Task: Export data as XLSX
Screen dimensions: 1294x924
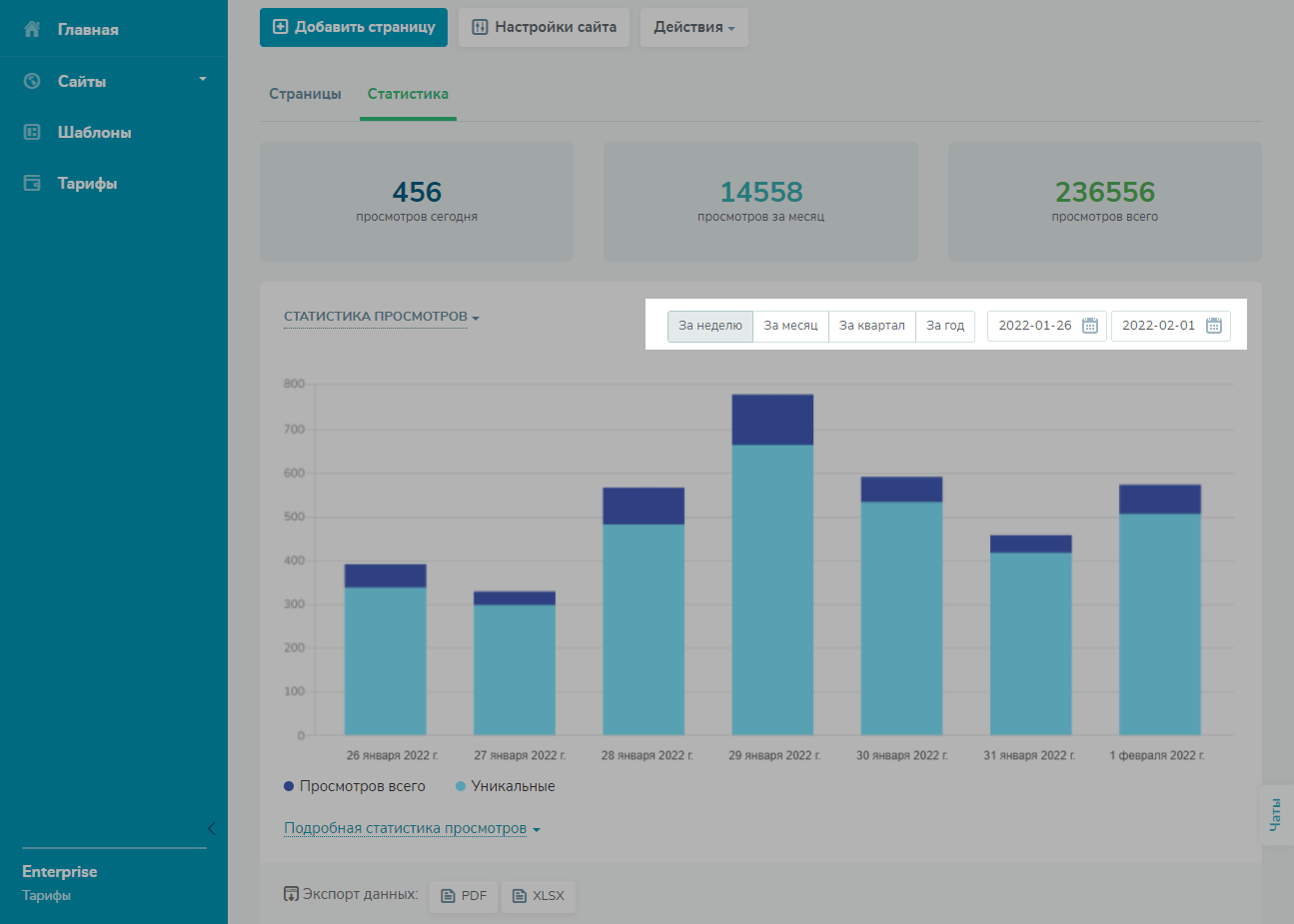Action: [539, 895]
